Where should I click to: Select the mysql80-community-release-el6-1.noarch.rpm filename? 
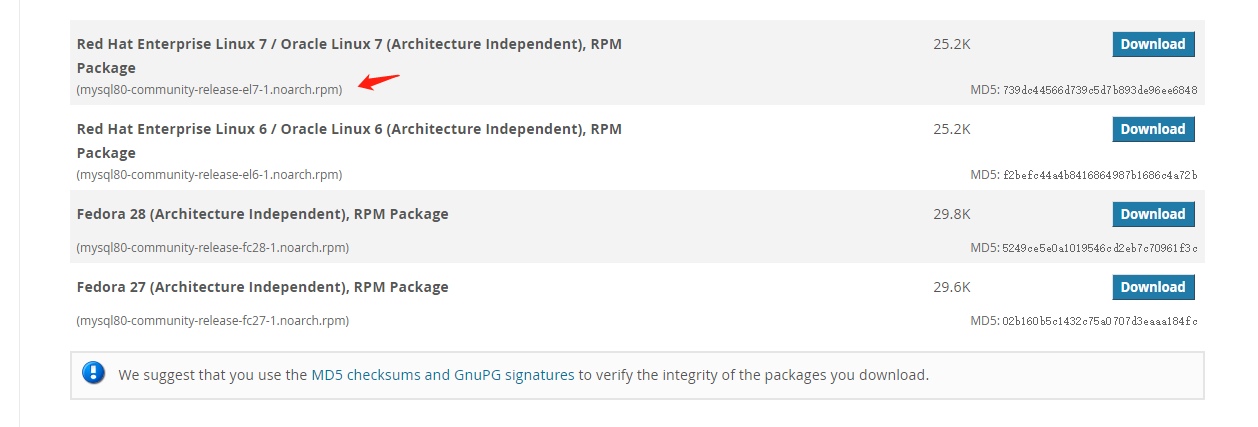coord(209,175)
